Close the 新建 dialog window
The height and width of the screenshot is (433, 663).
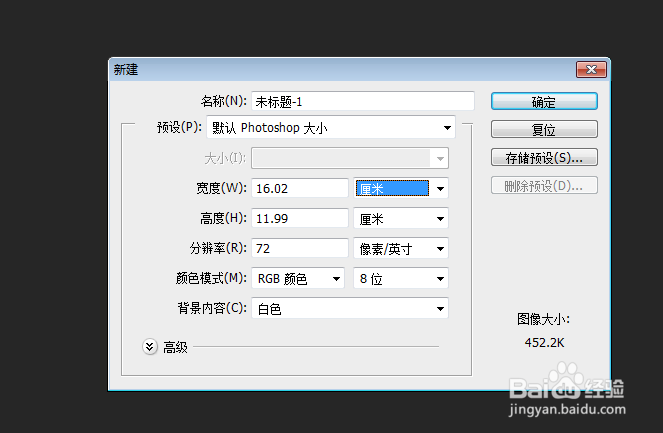click(591, 69)
